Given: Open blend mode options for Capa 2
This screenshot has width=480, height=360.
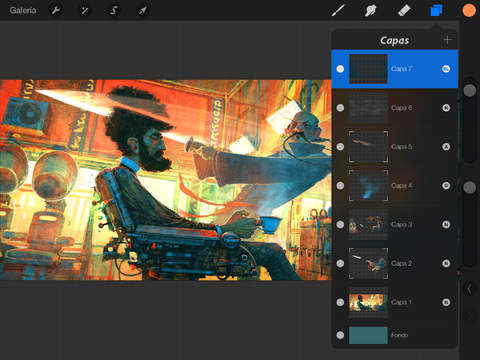Looking at the screenshot, I should pyautogui.click(x=446, y=263).
